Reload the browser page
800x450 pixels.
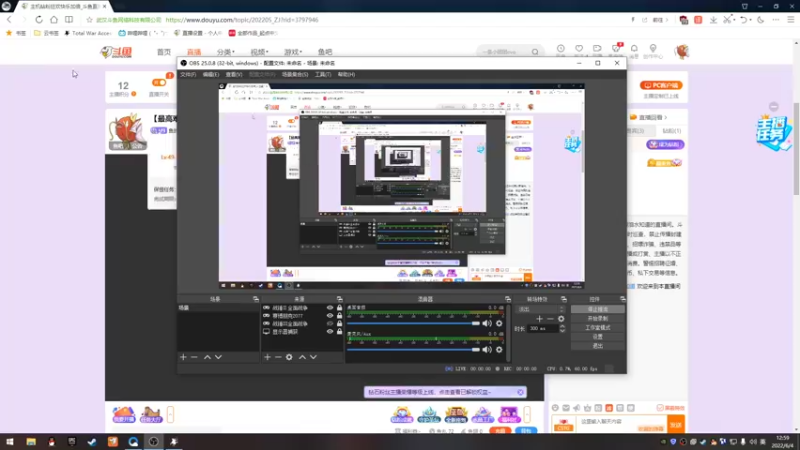pyautogui.click(x=39, y=19)
